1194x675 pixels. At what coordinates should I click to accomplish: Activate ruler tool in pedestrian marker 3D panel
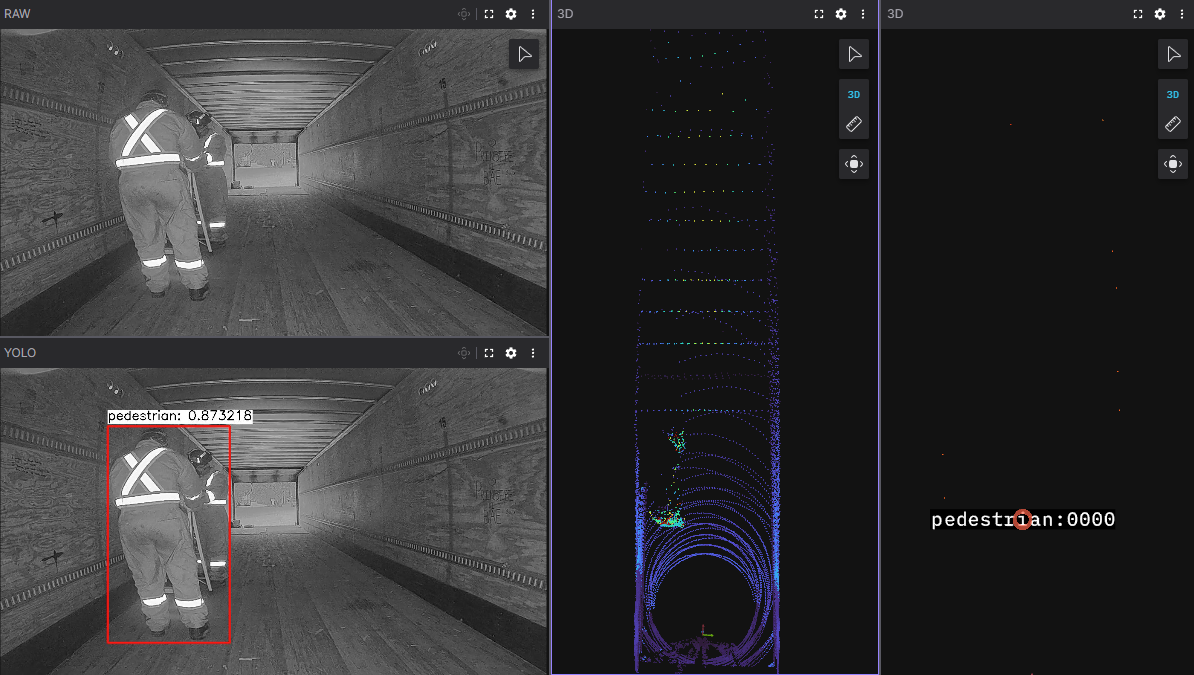click(x=1173, y=124)
